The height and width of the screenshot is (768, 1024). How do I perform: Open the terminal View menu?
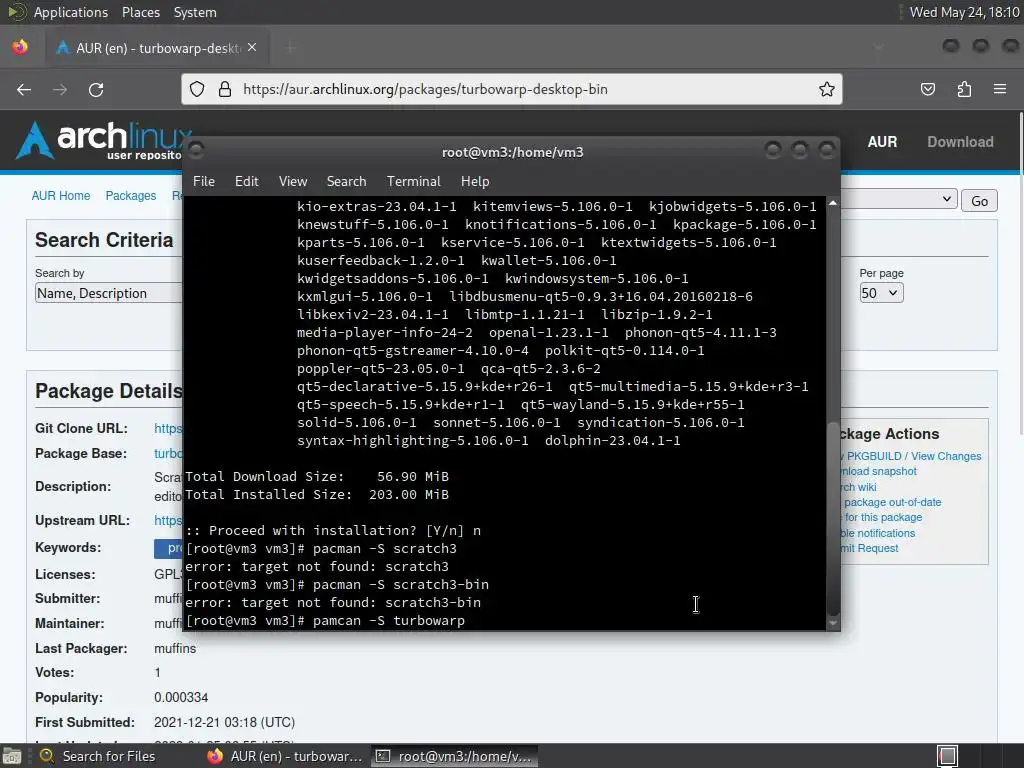tap(293, 182)
